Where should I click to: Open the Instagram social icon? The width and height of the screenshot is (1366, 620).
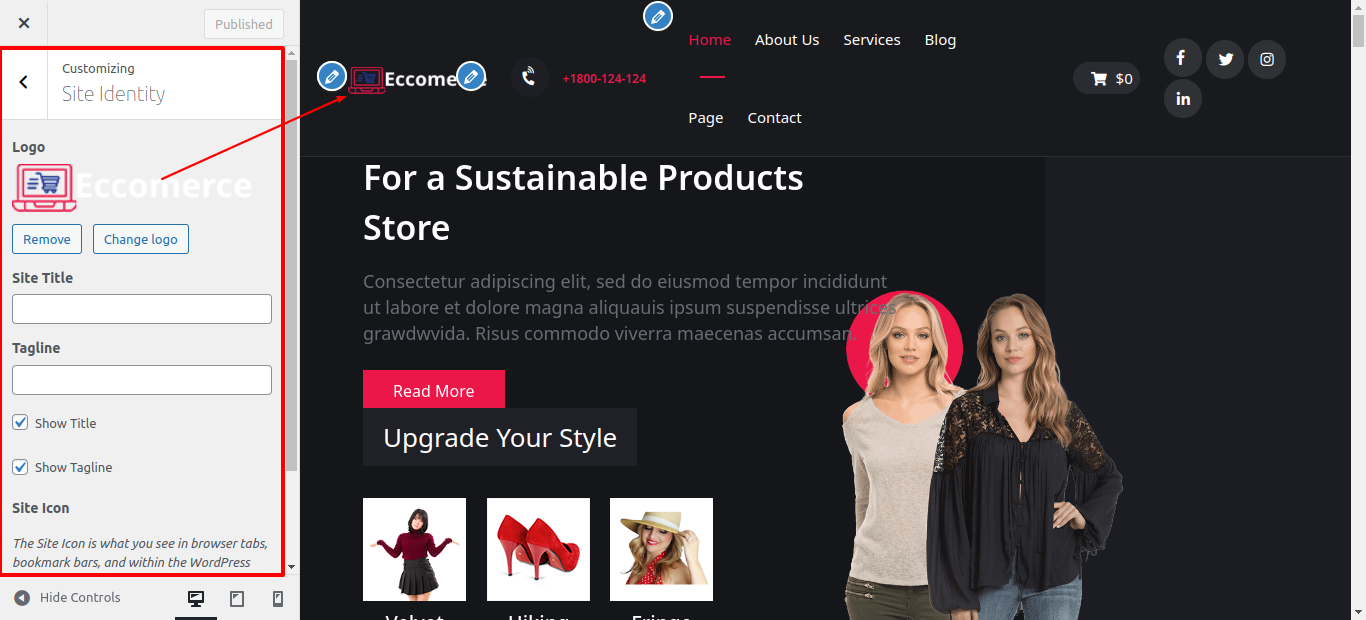point(1267,59)
